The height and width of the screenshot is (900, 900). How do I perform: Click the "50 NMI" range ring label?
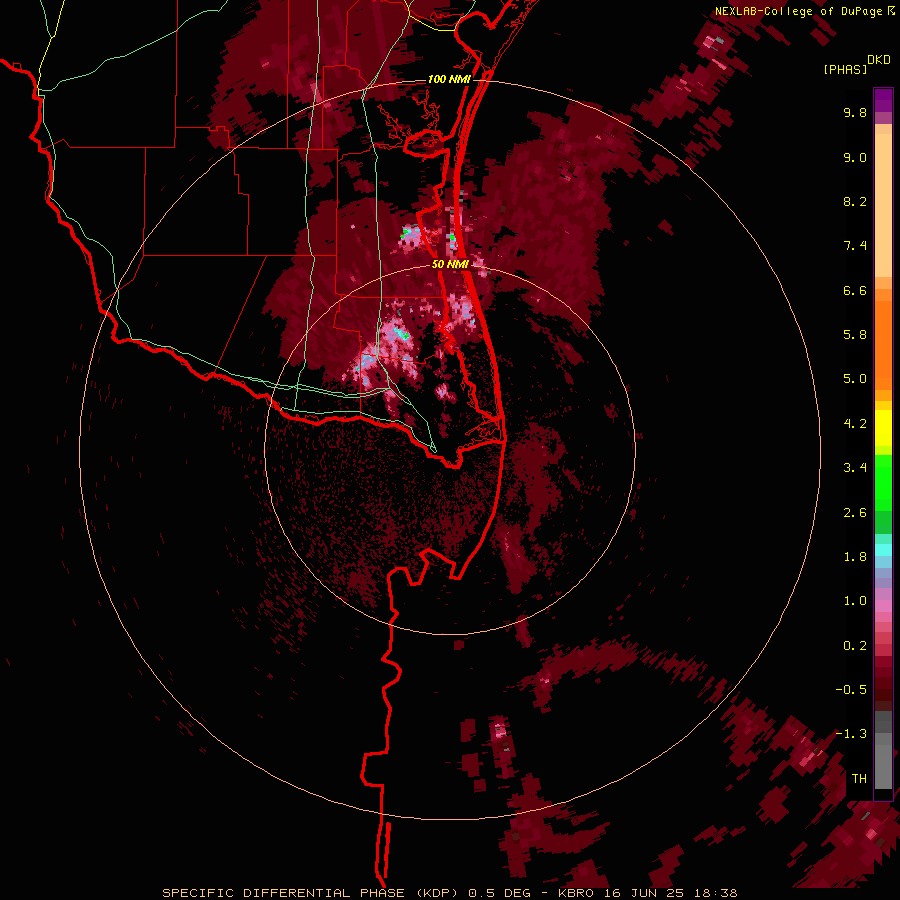pos(451,264)
